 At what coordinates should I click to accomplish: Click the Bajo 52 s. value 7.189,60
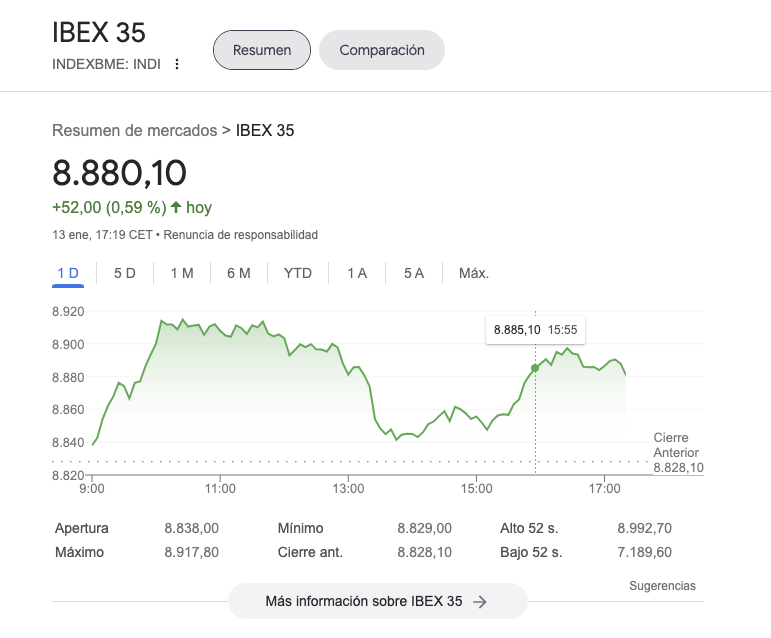click(645, 552)
